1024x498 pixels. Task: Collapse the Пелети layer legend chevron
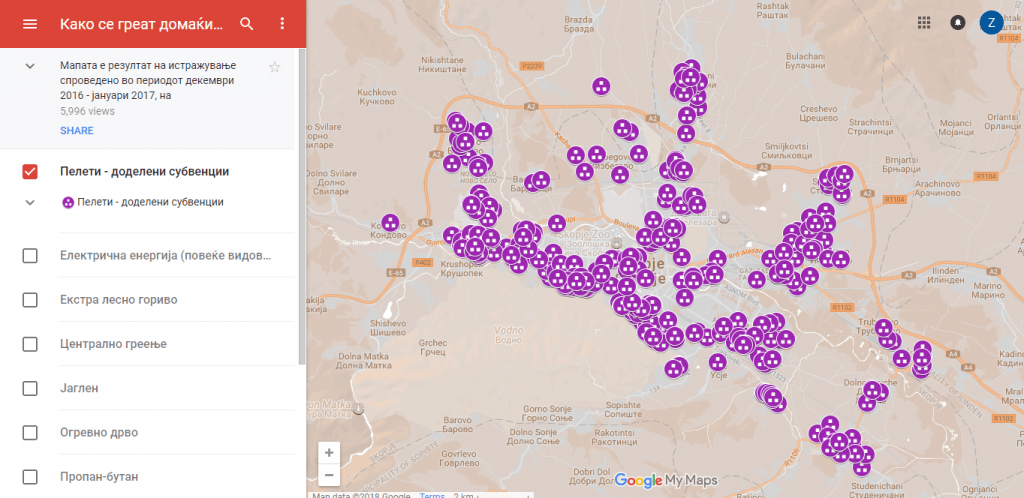point(30,202)
